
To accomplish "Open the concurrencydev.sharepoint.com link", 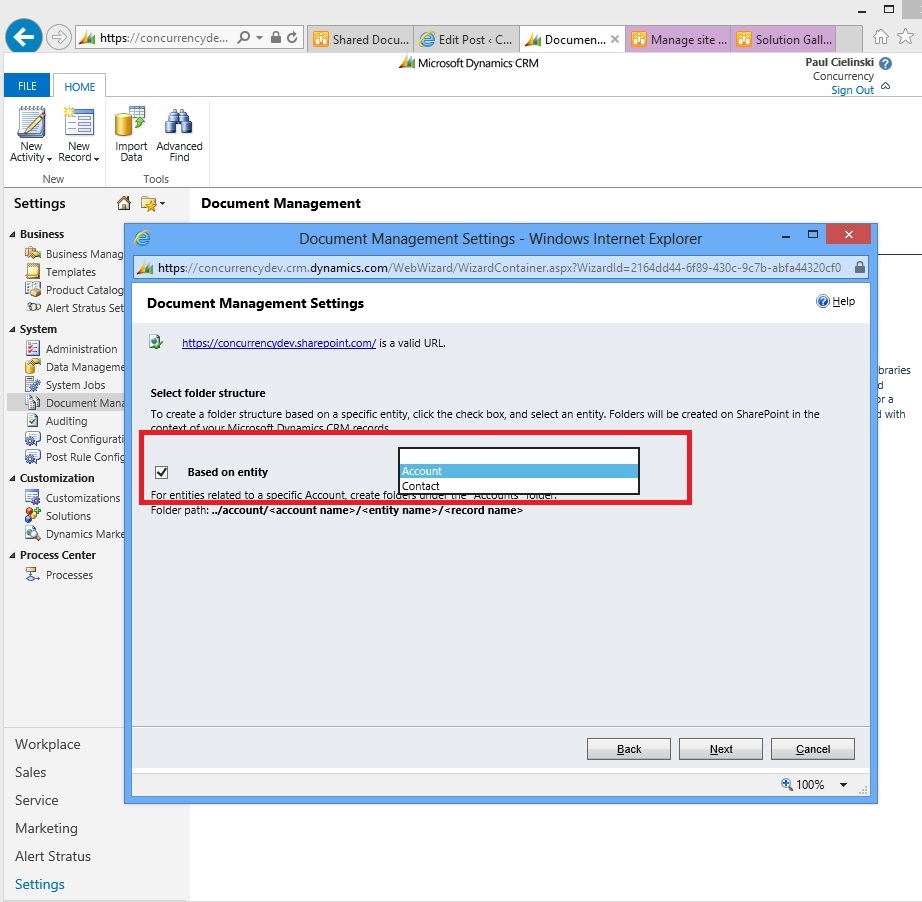I will 279,343.
